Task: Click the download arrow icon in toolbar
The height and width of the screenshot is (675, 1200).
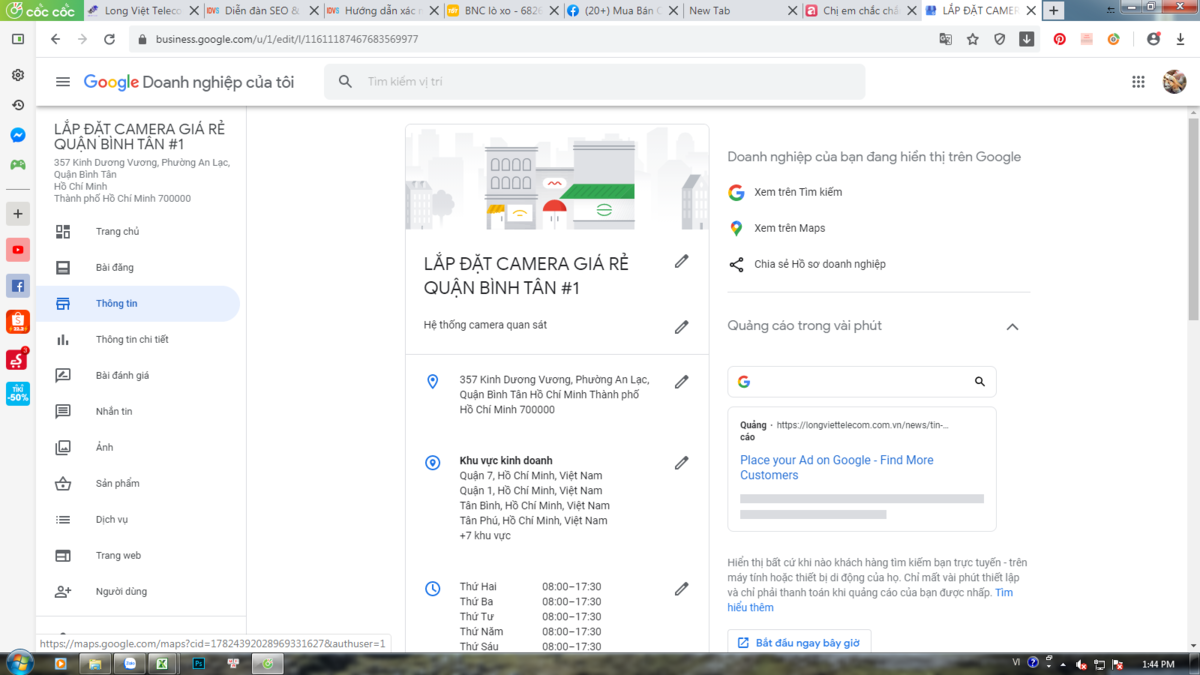Action: [1027, 39]
